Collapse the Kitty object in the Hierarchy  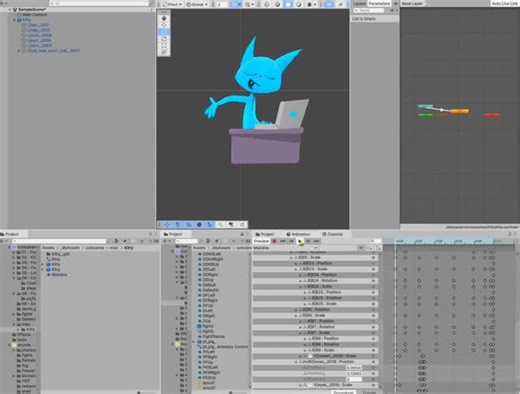(x=14, y=20)
